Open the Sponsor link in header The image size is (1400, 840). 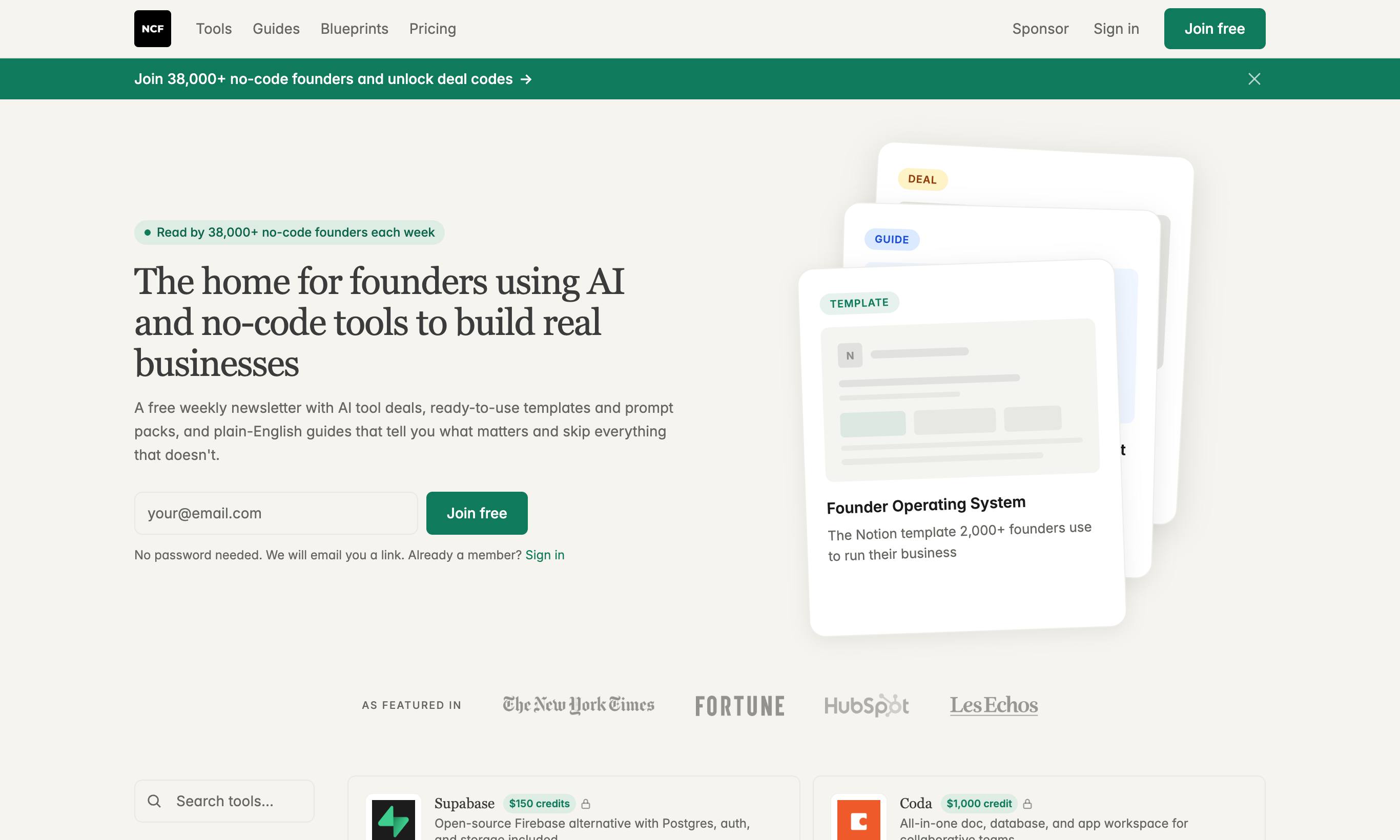tap(1040, 29)
